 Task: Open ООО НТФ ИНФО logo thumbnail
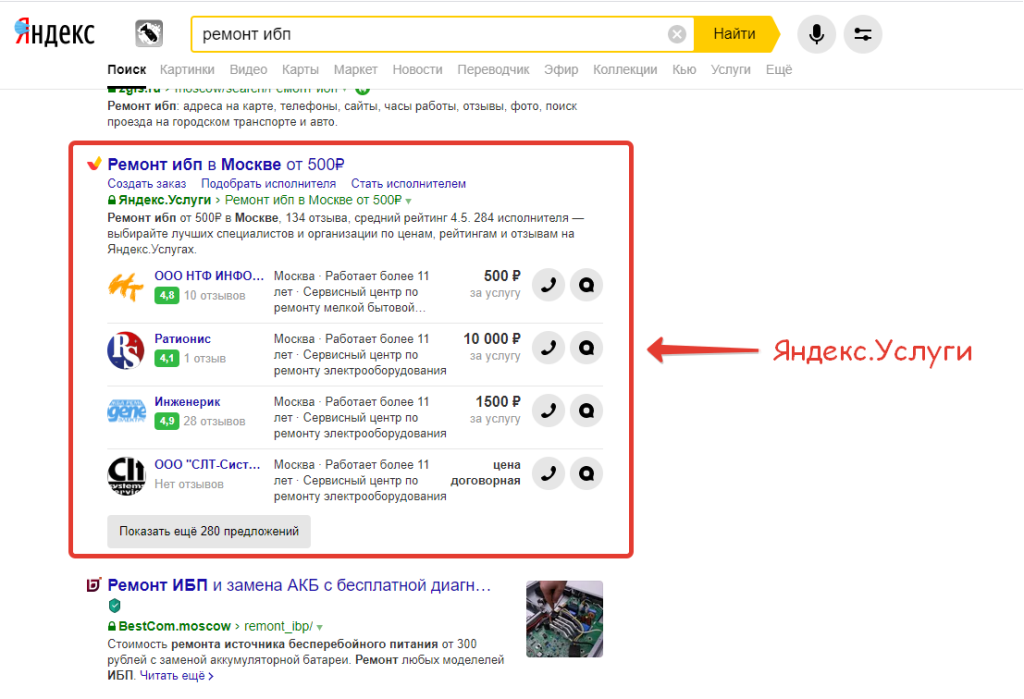pyautogui.click(x=126, y=287)
